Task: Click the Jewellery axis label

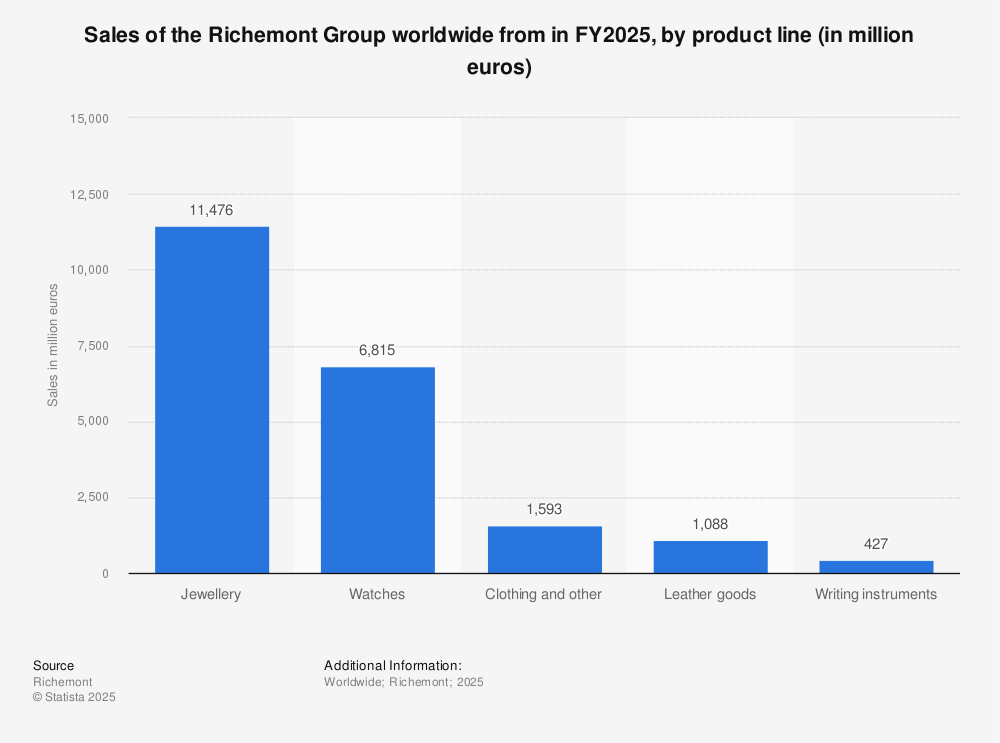Action: [x=211, y=594]
